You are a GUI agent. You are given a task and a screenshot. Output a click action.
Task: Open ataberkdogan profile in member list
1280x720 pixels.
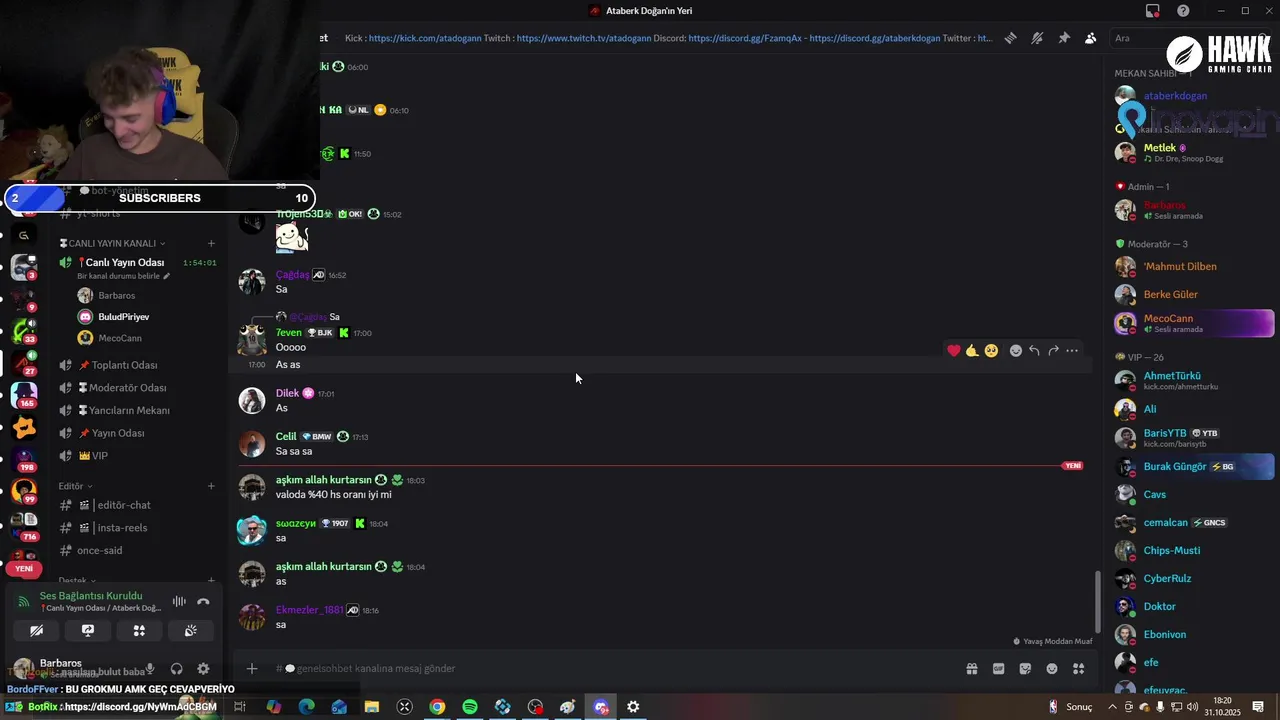tap(1175, 96)
